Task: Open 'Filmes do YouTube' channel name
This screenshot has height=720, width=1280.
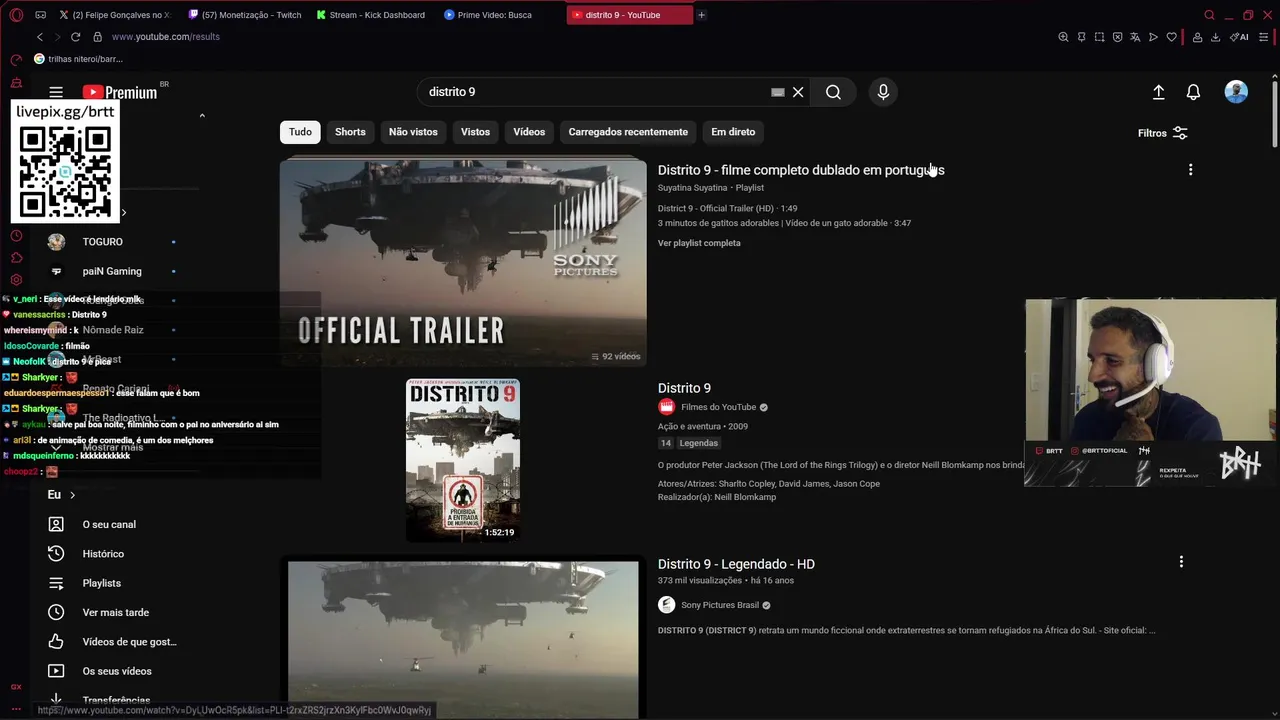Action: click(718, 407)
